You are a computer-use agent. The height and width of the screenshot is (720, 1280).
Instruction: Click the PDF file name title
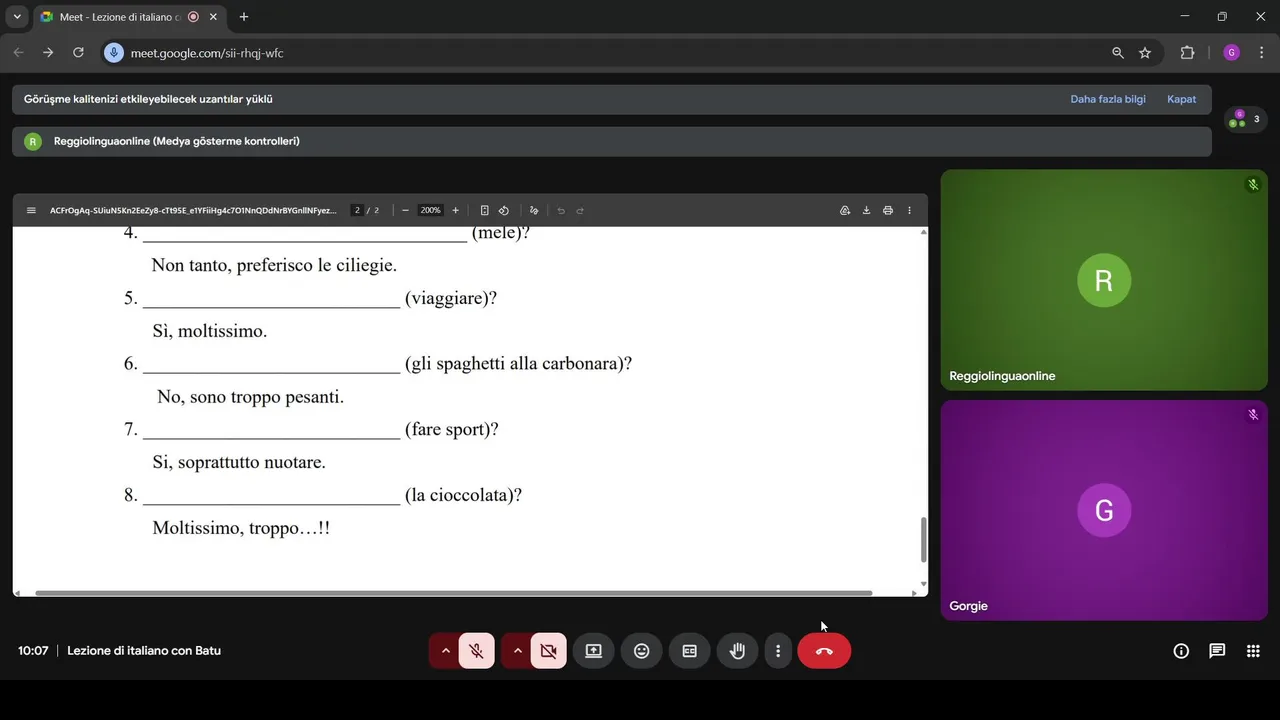pyautogui.click(x=194, y=211)
